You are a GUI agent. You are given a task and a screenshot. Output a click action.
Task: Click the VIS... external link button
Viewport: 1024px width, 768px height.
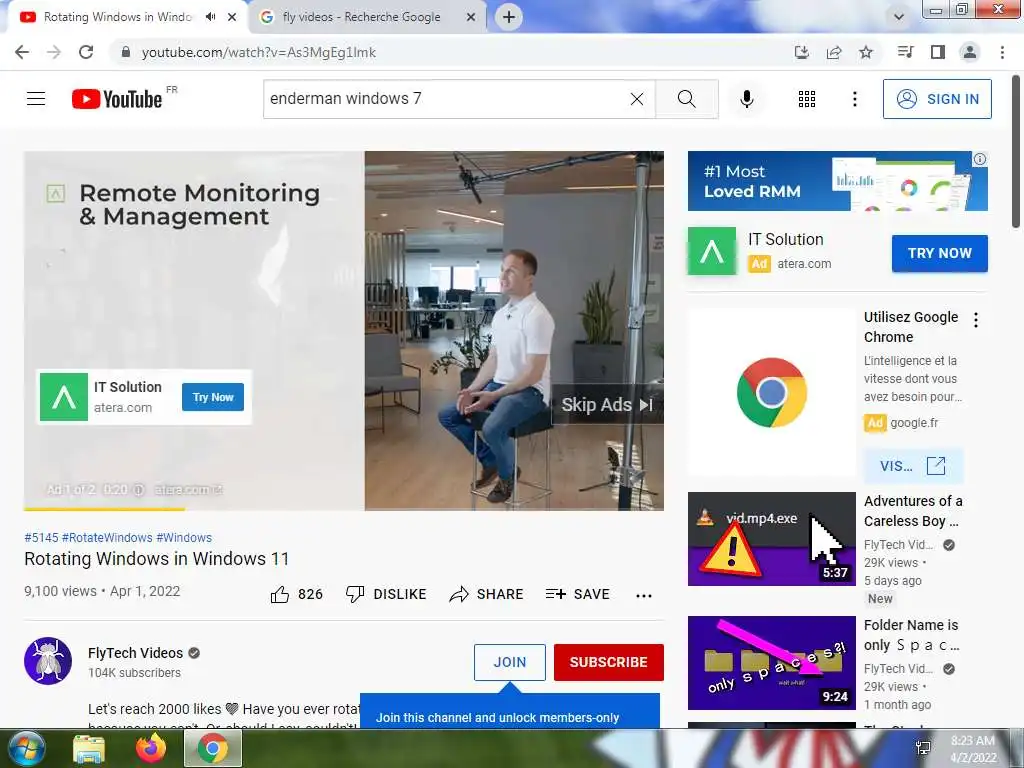913,466
